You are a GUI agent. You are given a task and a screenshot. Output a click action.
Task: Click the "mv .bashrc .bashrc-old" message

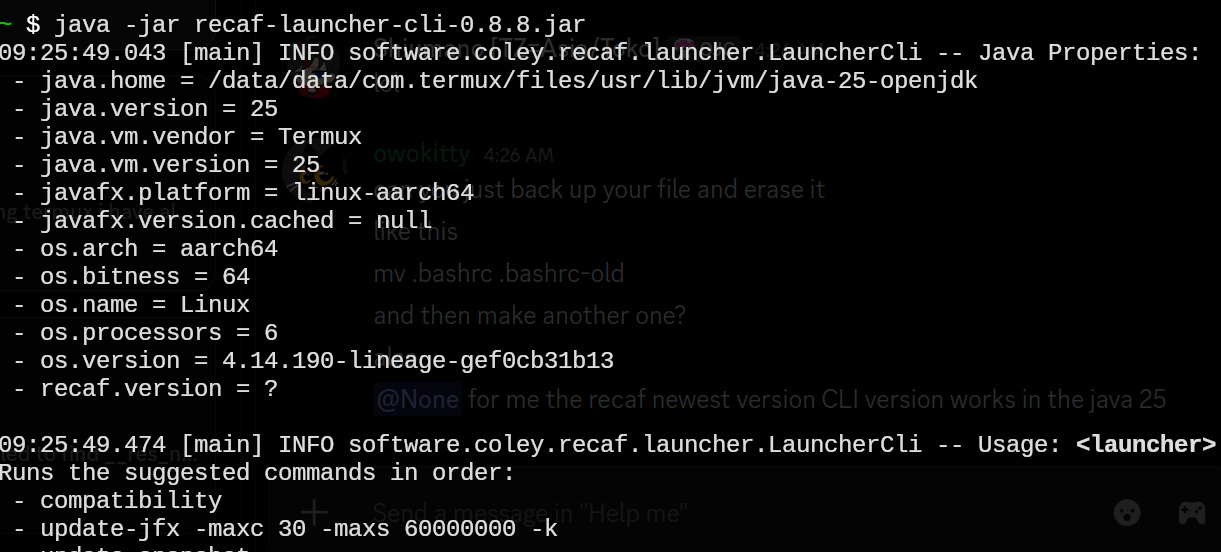[x=498, y=273]
